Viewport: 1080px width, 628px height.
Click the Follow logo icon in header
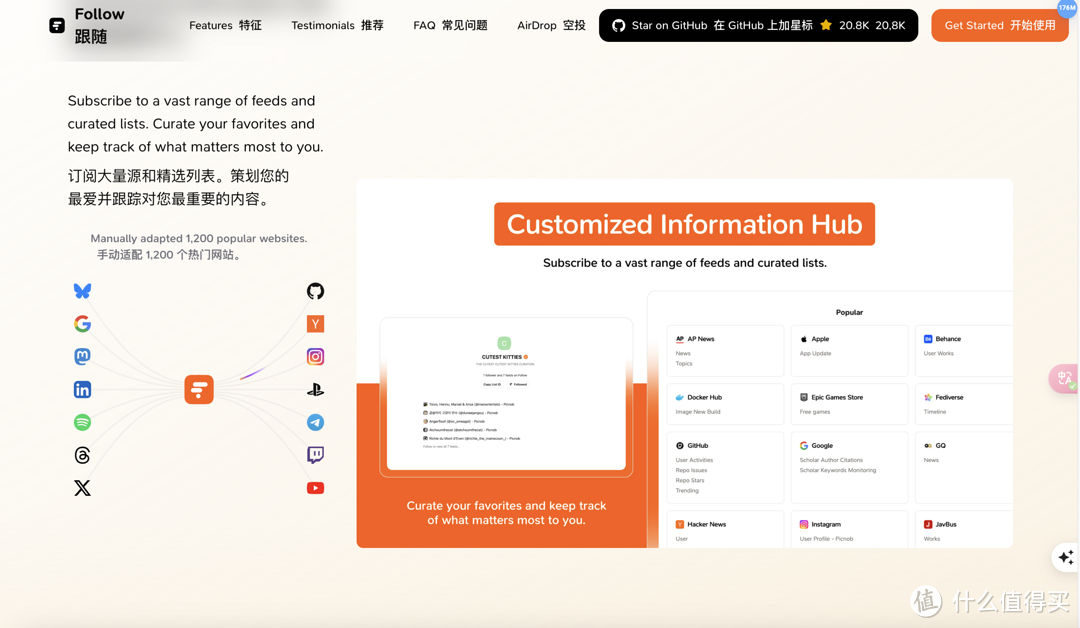57,25
